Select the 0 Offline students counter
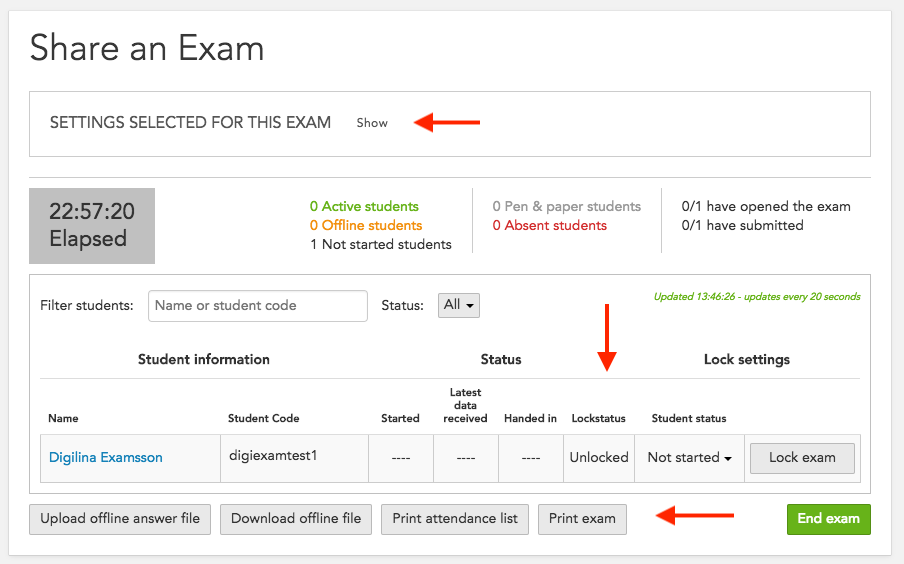Viewport: 904px width, 564px height. click(366, 225)
